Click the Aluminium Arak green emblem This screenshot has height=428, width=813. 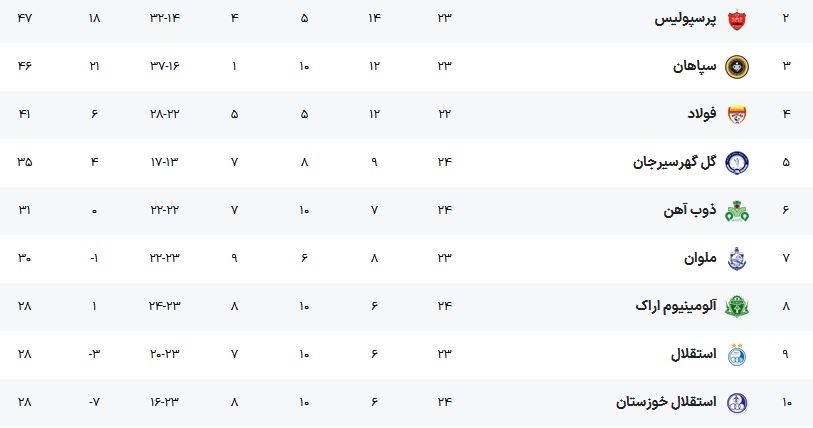(x=736, y=307)
